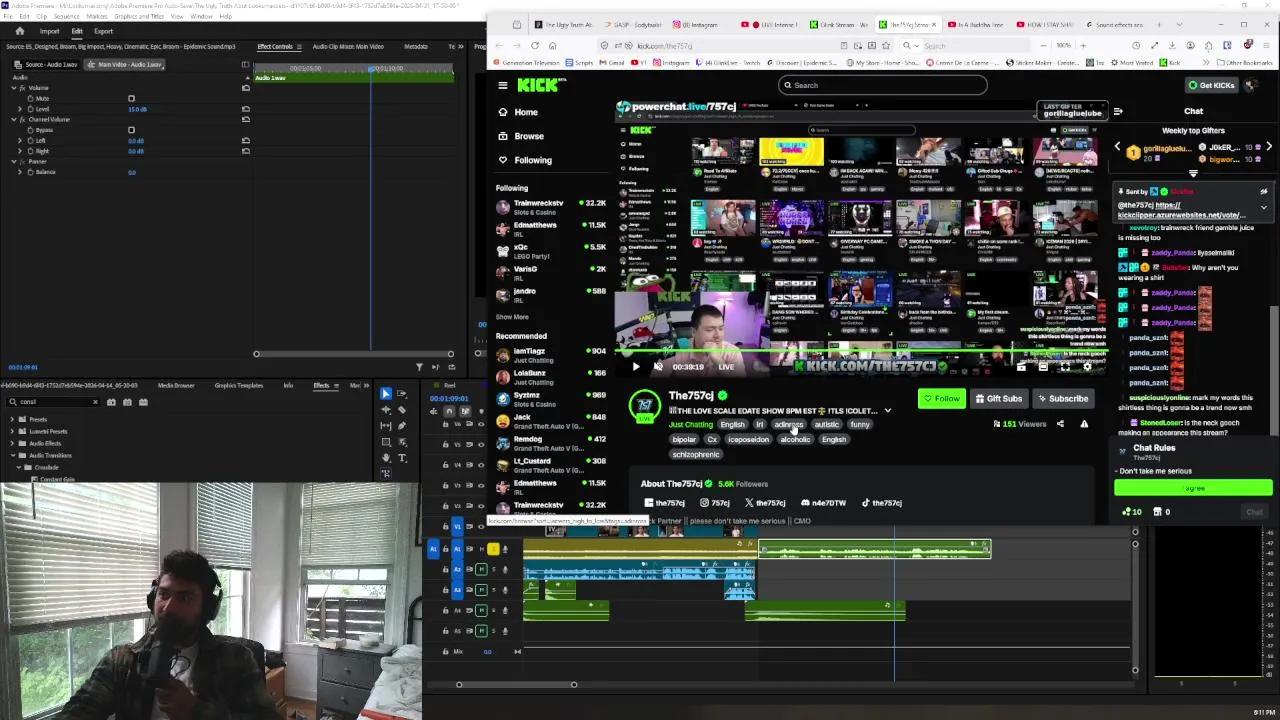Viewport: 1280px width, 720px height.
Task: Toggle the Volume Mute checkbox
Action: point(131,99)
